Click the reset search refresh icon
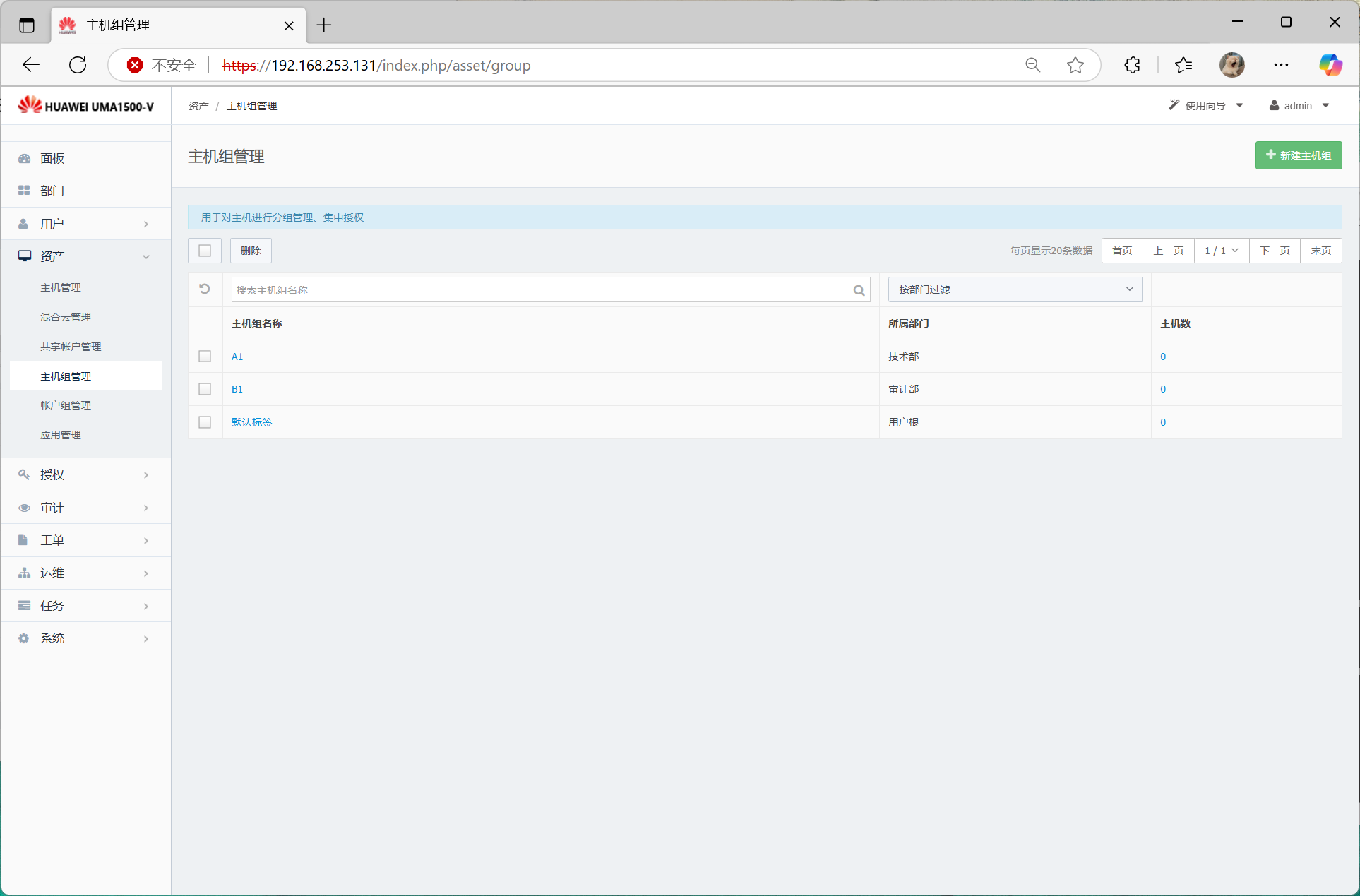The image size is (1360, 896). [x=205, y=289]
